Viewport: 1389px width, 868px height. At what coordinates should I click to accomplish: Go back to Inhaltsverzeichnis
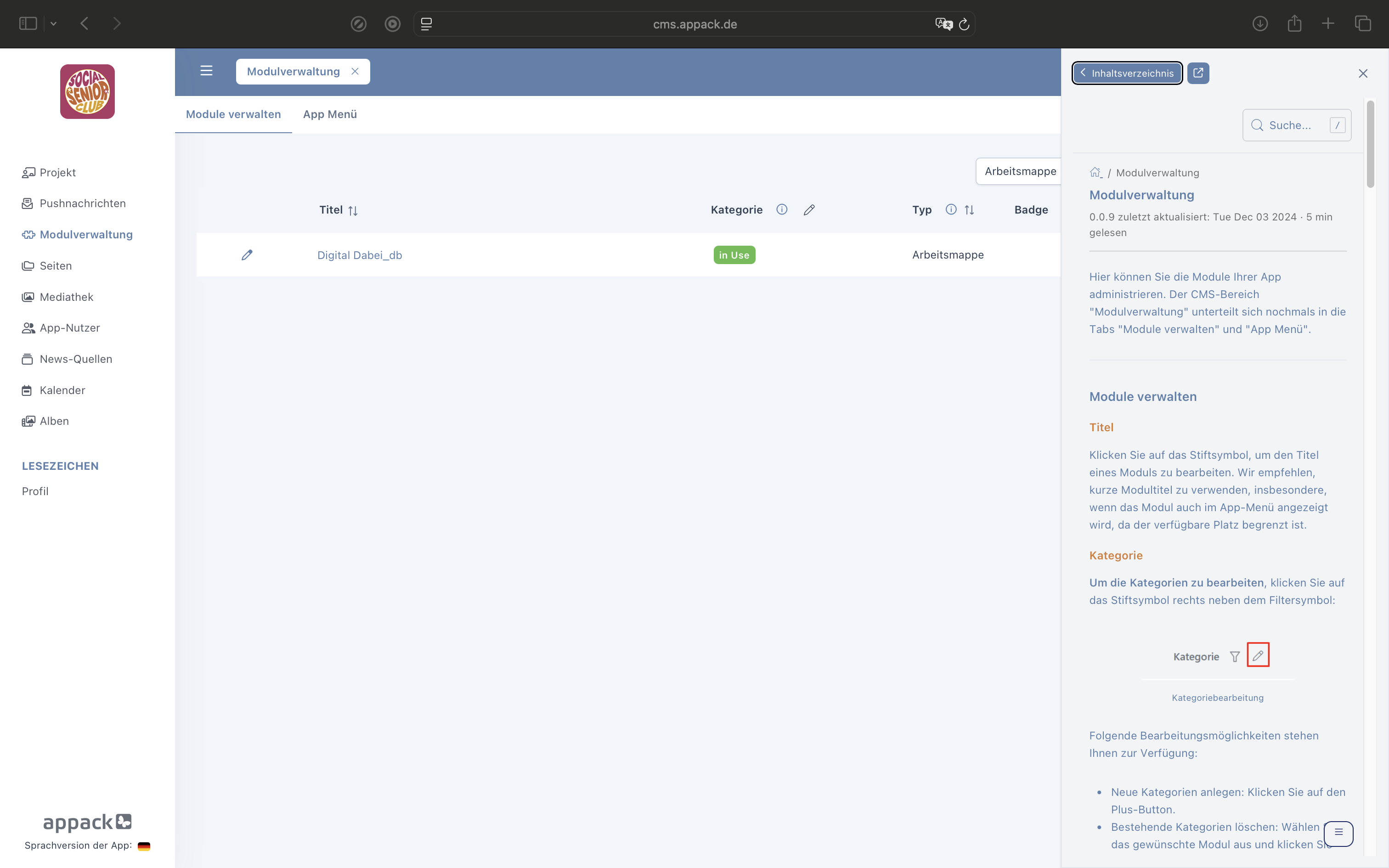click(1127, 73)
